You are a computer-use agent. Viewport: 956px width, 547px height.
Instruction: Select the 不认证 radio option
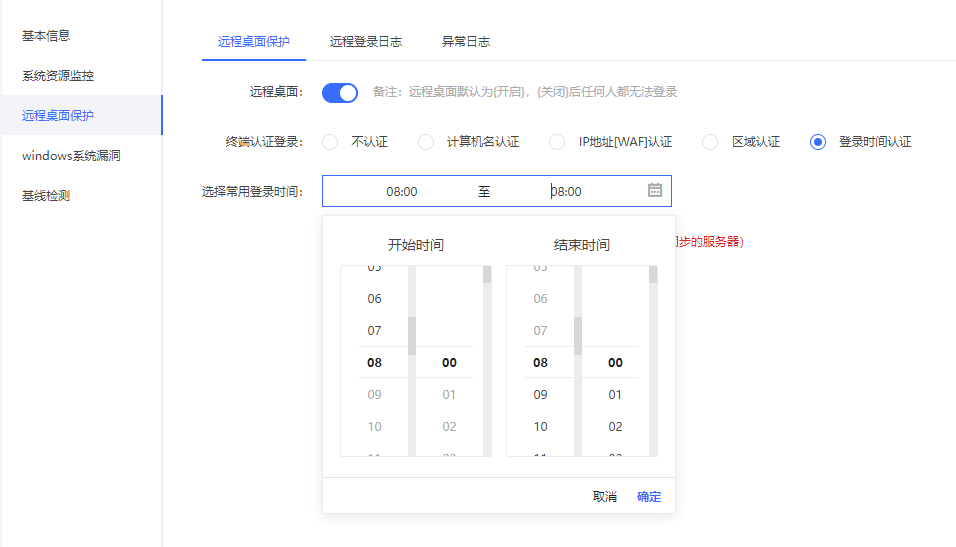click(330, 142)
